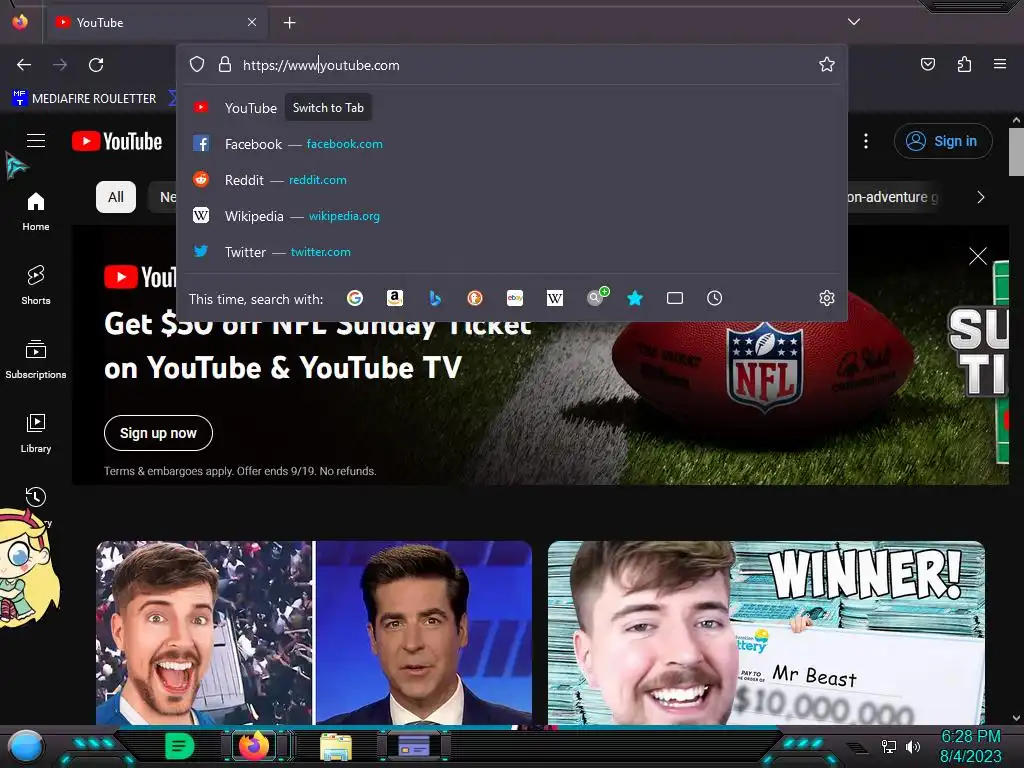1024x768 pixels.
Task: Close the YouTube tab
Action: click(251, 22)
